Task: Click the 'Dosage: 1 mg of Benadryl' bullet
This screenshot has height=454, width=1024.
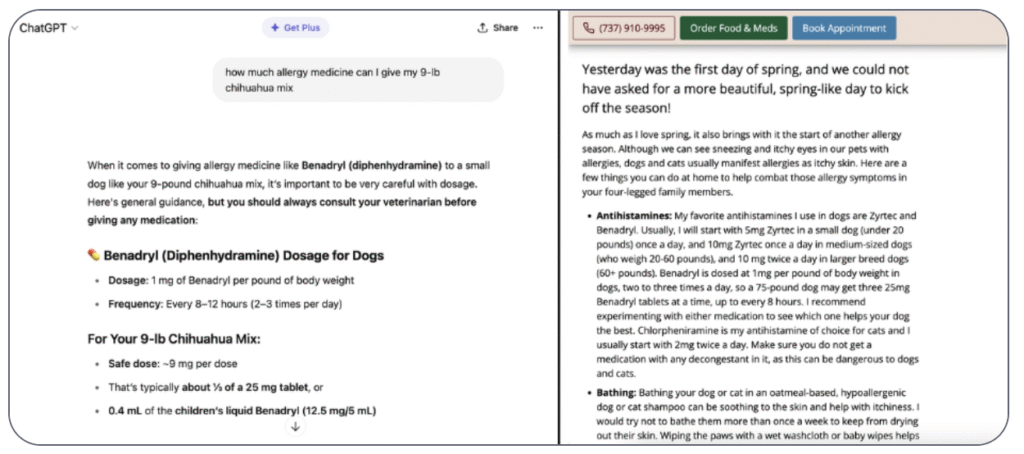Action: coord(231,280)
